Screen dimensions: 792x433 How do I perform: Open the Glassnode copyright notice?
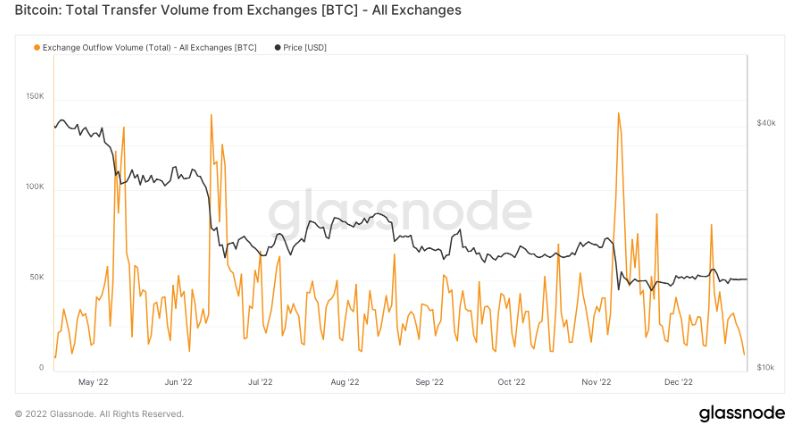pos(99,414)
